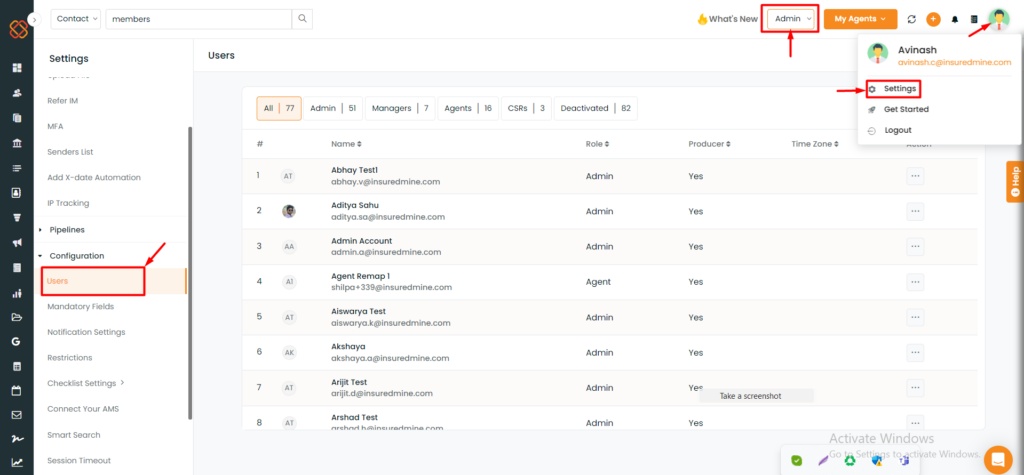This screenshot has width=1024, height=475.
Task: Select the Agents 16 filter tab
Action: click(x=468, y=108)
